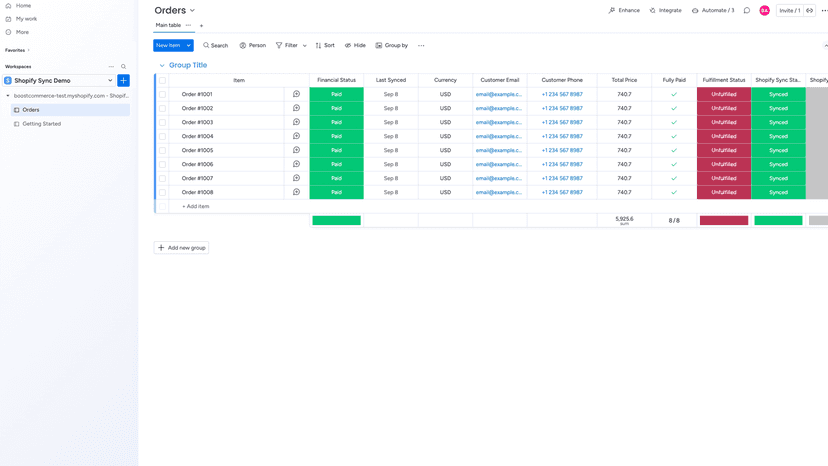Open the conversation icon for Order #1002
The width and height of the screenshot is (828, 466).
click(x=296, y=108)
